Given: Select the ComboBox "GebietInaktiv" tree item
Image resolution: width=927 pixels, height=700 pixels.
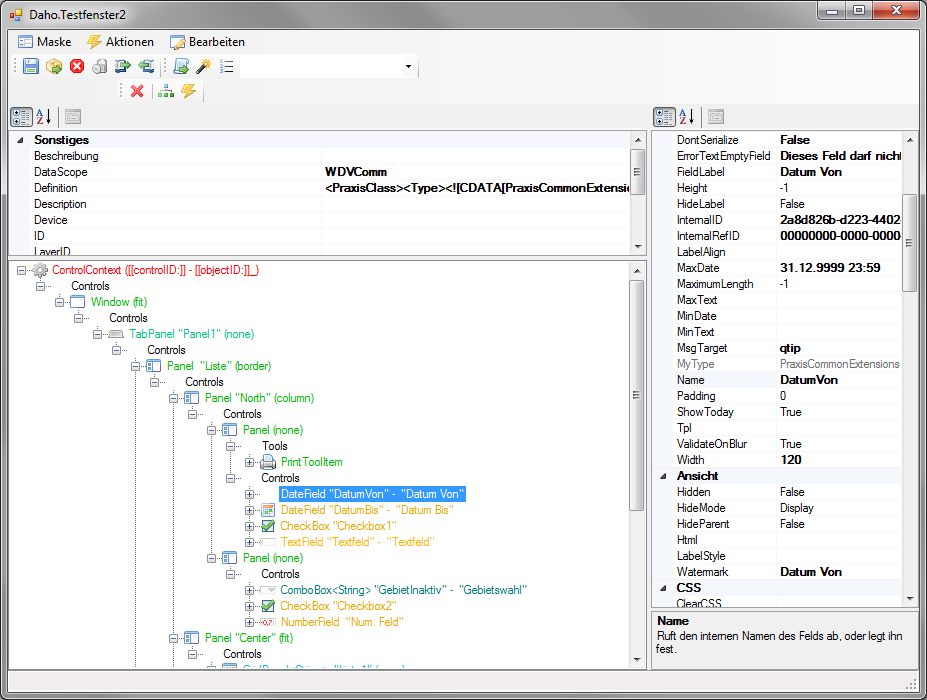Looking at the screenshot, I should click(x=403, y=590).
